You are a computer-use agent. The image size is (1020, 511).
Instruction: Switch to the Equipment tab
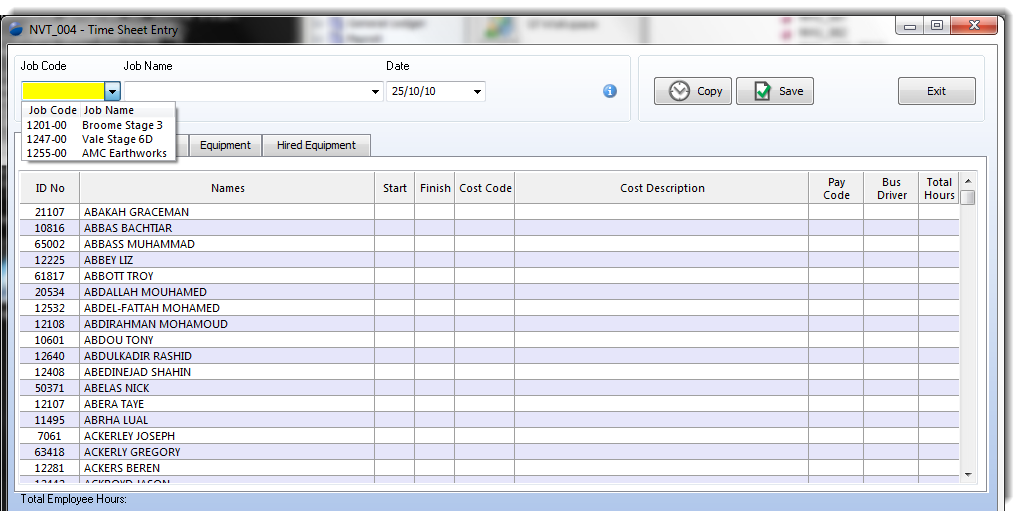click(x=225, y=145)
